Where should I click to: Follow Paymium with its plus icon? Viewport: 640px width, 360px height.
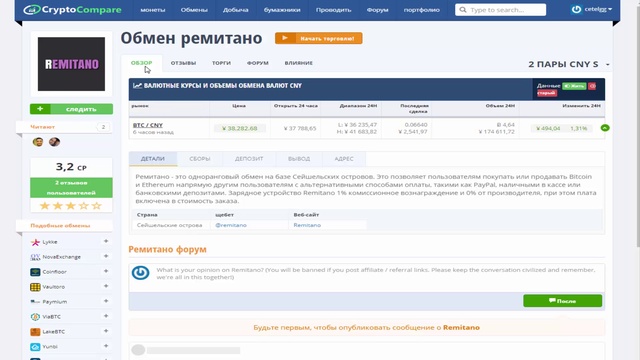coord(106,301)
